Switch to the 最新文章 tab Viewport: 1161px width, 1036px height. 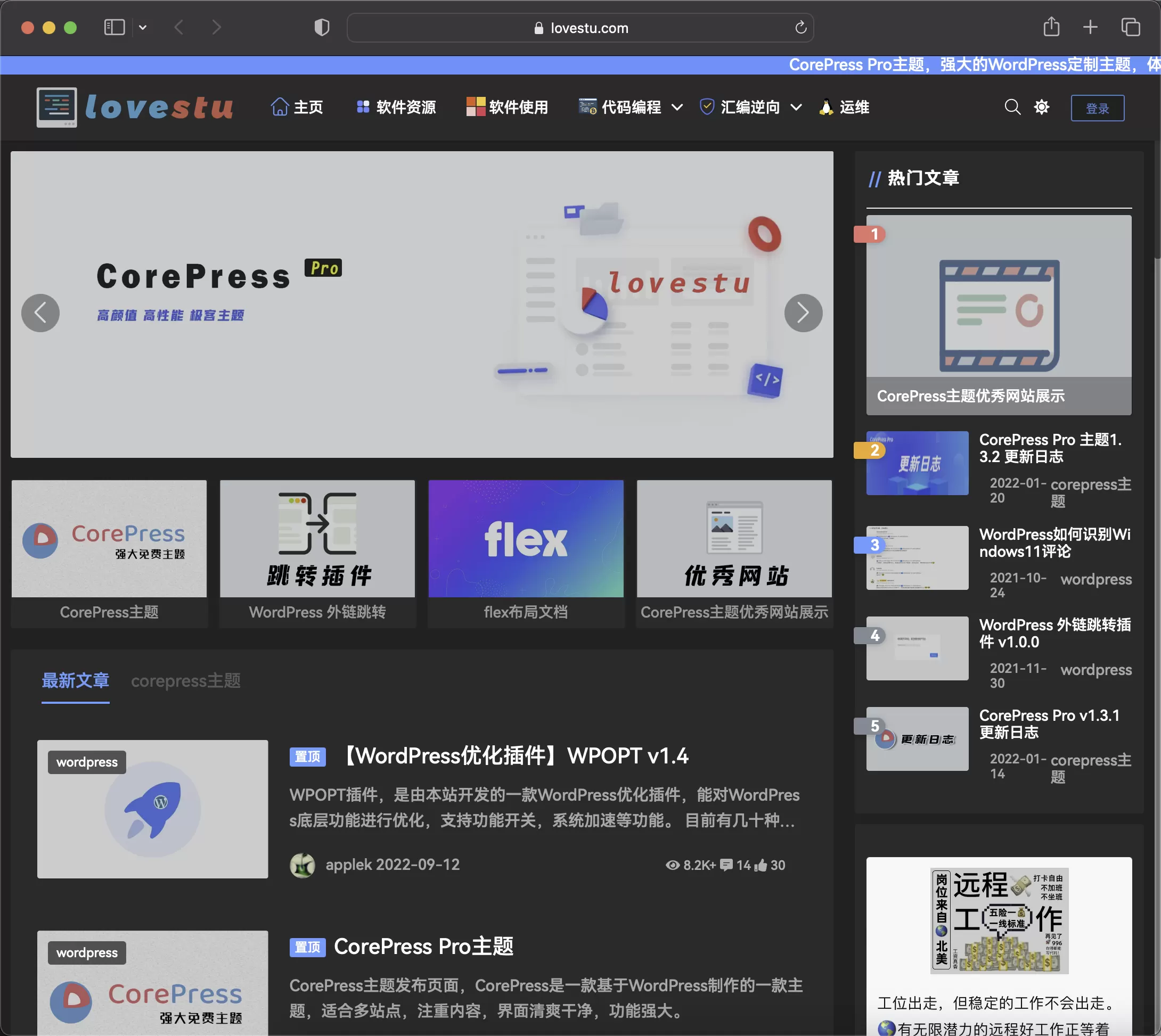pyautogui.click(x=75, y=681)
